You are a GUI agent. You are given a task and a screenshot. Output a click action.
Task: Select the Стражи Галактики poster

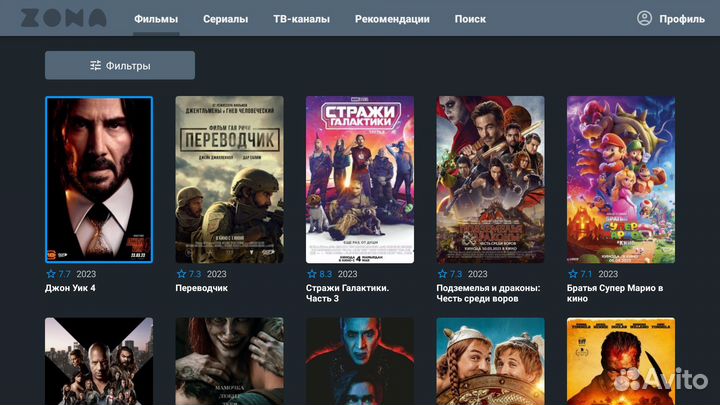tap(360, 180)
